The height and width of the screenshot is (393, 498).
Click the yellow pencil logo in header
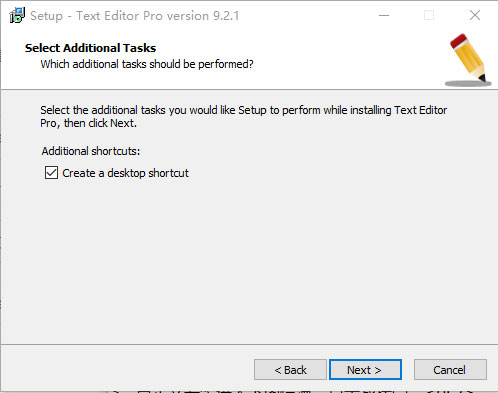click(x=468, y=60)
